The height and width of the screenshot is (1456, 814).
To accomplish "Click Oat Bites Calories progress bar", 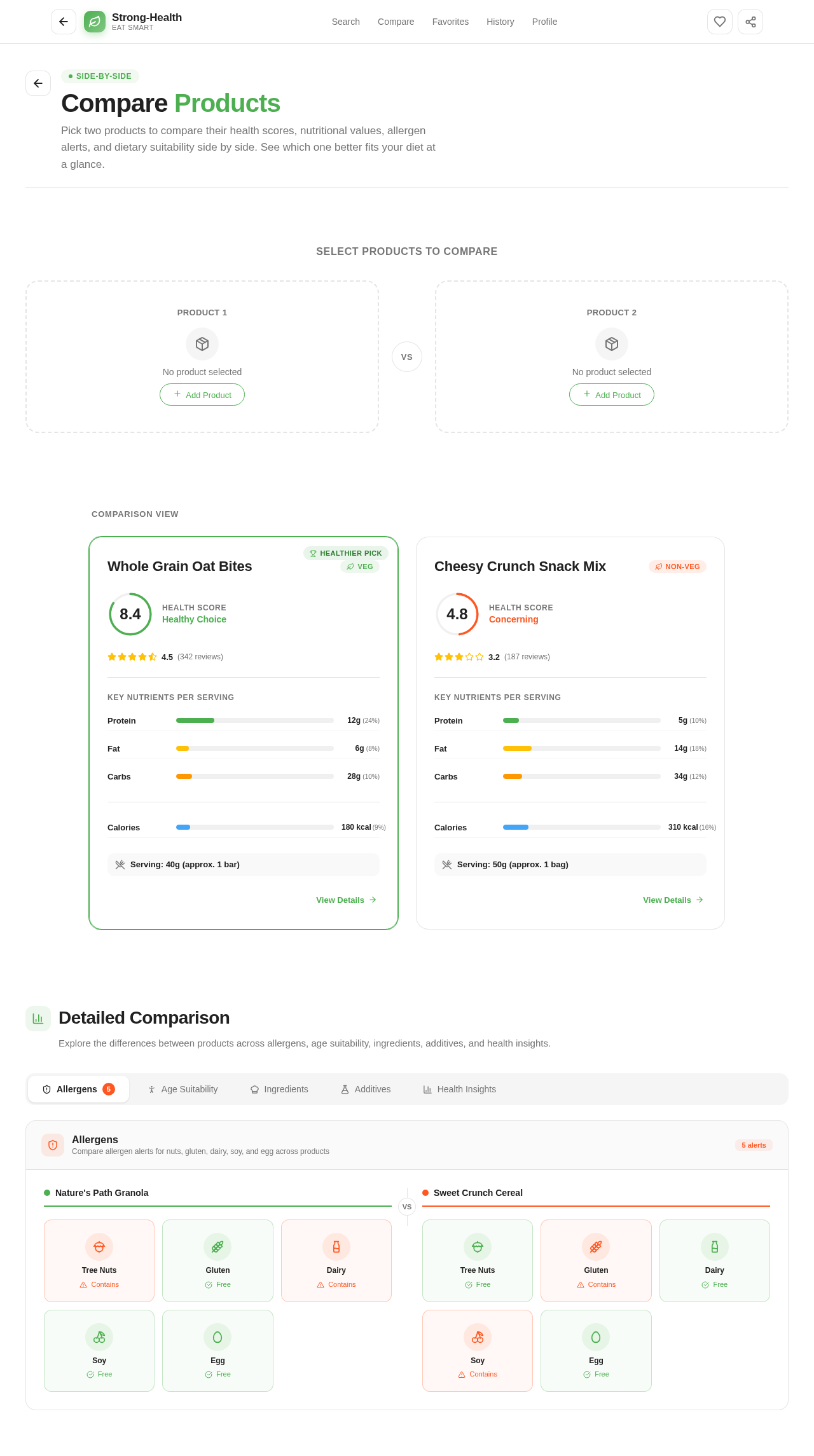I will [x=255, y=827].
